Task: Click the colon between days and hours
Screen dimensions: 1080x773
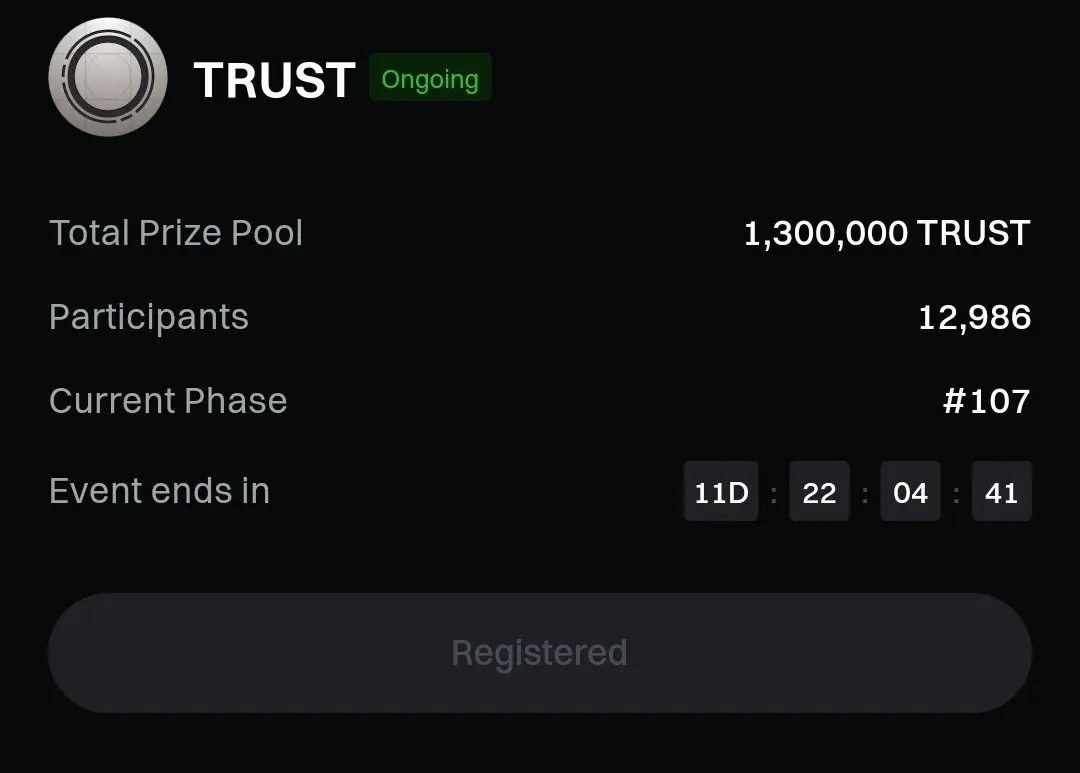Action: tap(773, 493)
